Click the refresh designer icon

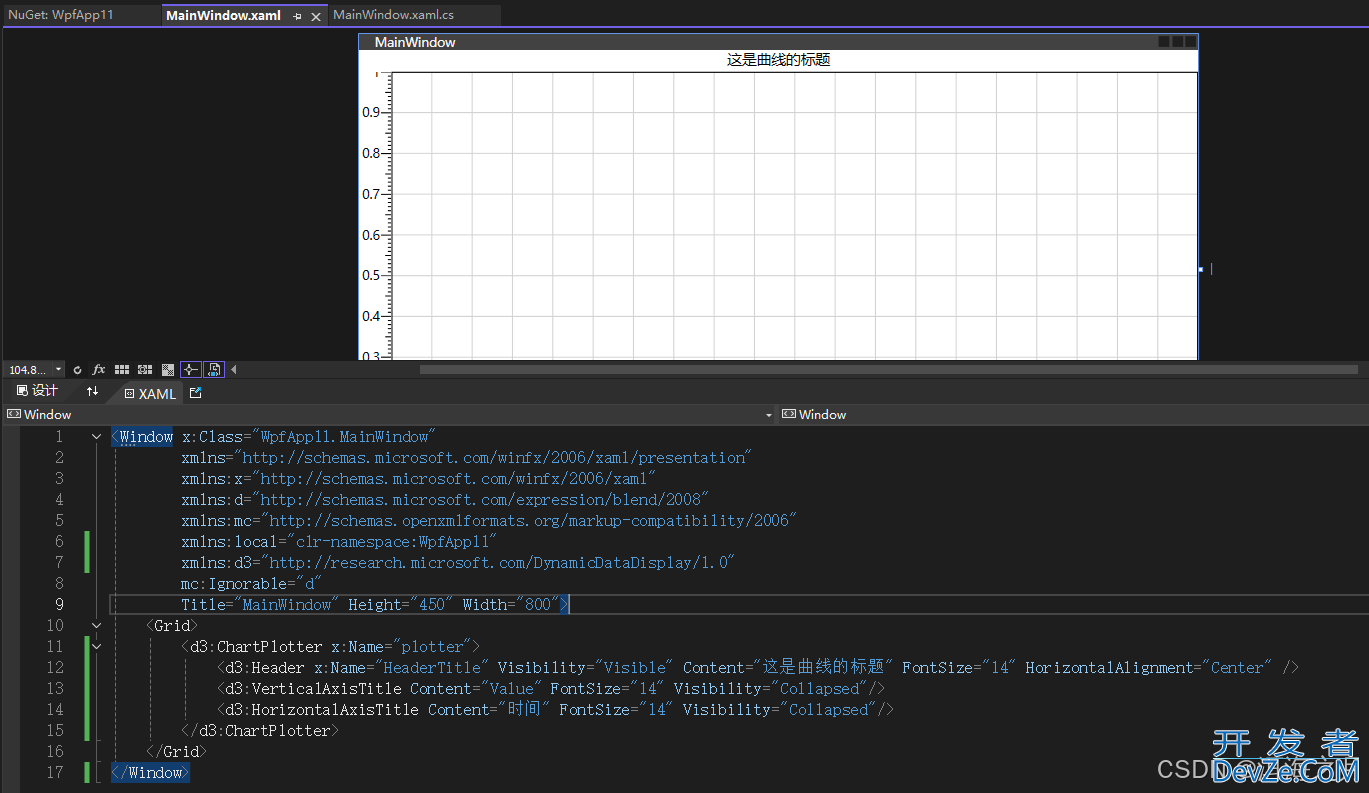[x=77, y=370]
